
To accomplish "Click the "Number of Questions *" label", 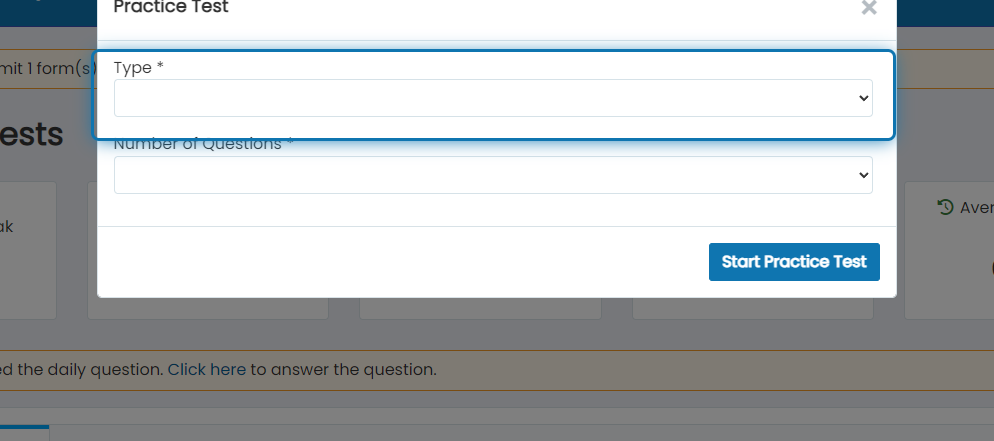I will (203, 144).
